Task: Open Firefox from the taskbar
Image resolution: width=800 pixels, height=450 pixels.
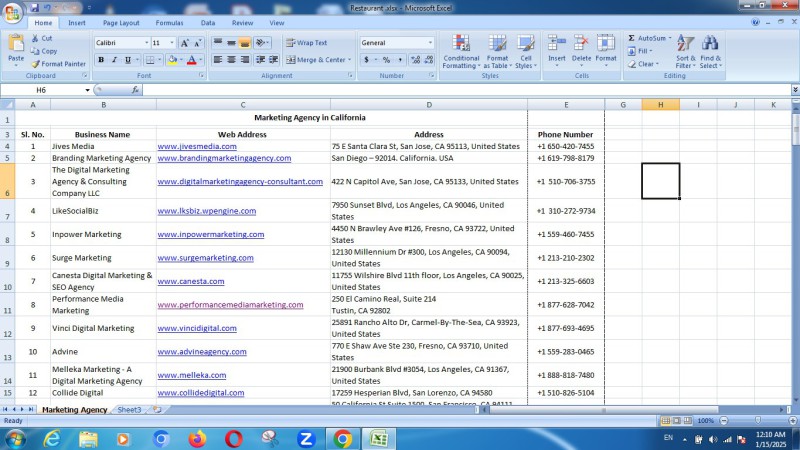Action: pyautogui.click(x=197, y=438)
